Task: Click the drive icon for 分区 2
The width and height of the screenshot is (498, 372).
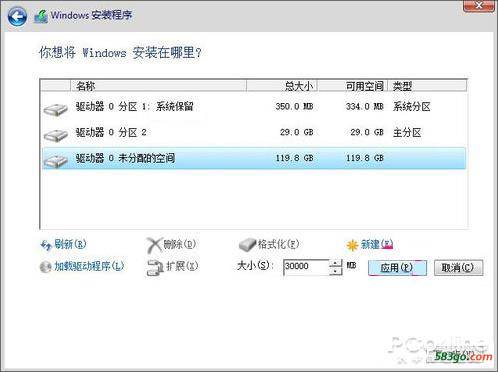Action: pos(56,135)
